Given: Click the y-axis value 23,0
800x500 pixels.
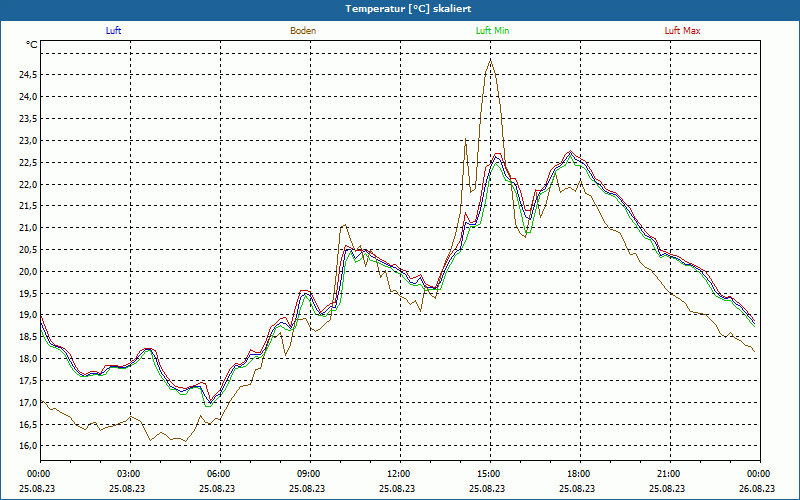Looking at the screenshot, I should (x=28, y=141).
